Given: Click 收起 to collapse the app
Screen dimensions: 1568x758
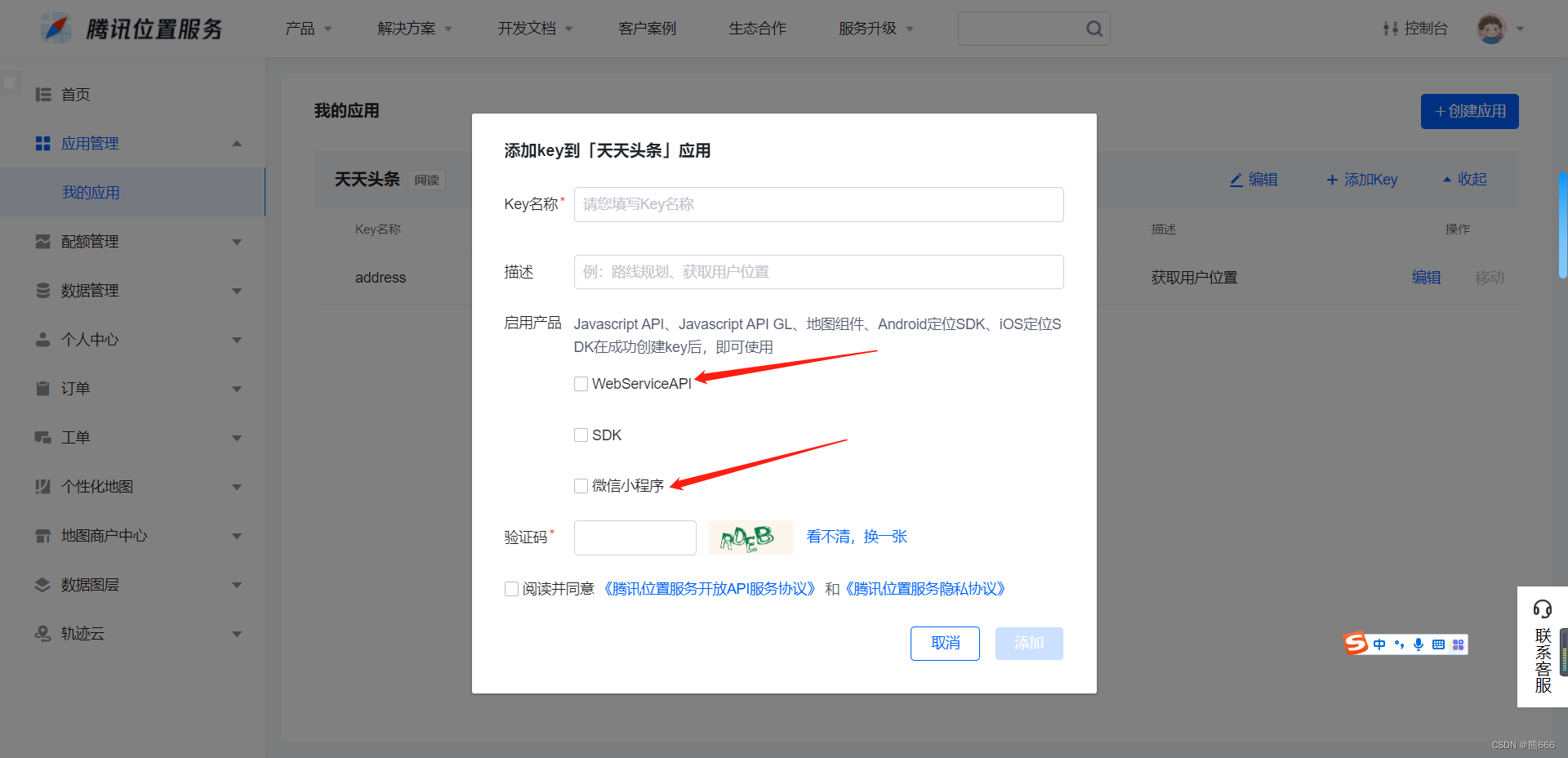Looking at the screenshot, I should [1464, 180].
